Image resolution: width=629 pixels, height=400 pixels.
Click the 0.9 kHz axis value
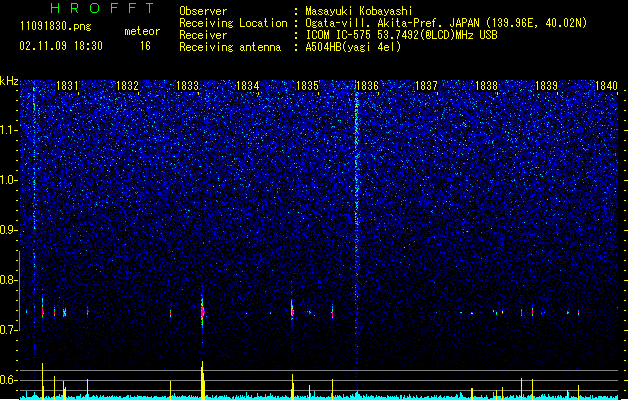pos(9,230)
